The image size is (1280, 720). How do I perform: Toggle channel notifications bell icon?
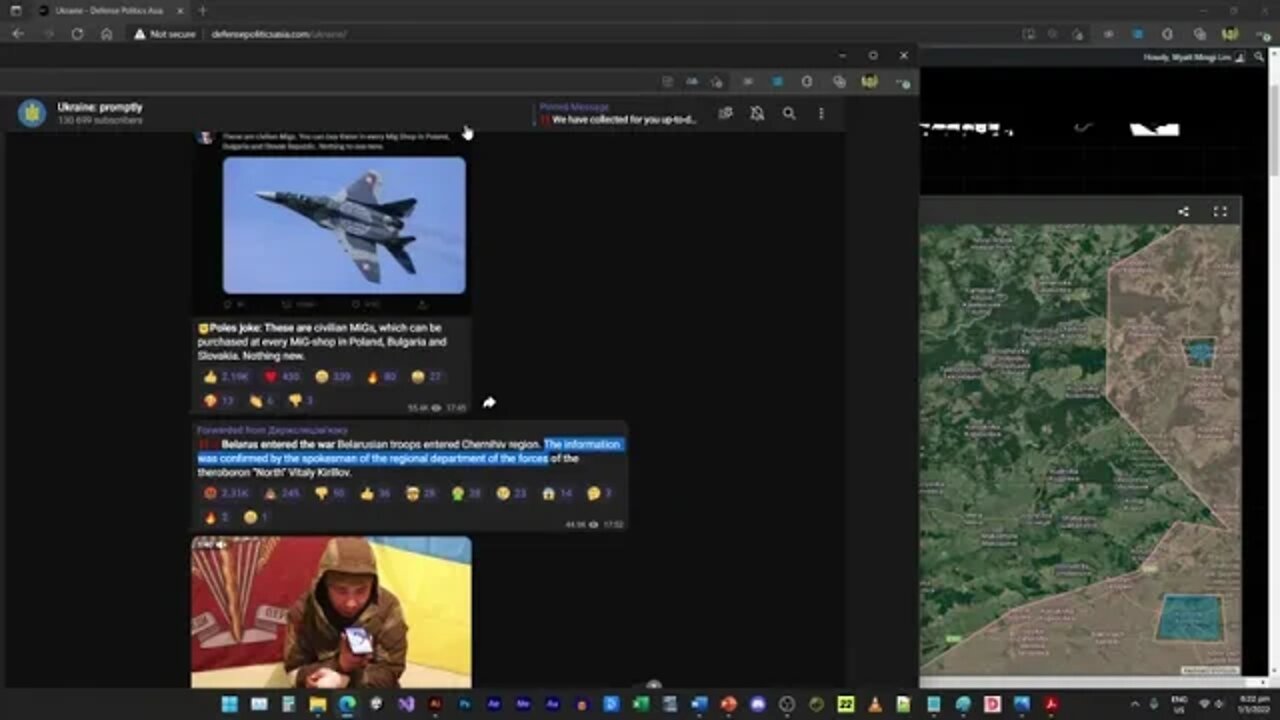coord(757,113)
